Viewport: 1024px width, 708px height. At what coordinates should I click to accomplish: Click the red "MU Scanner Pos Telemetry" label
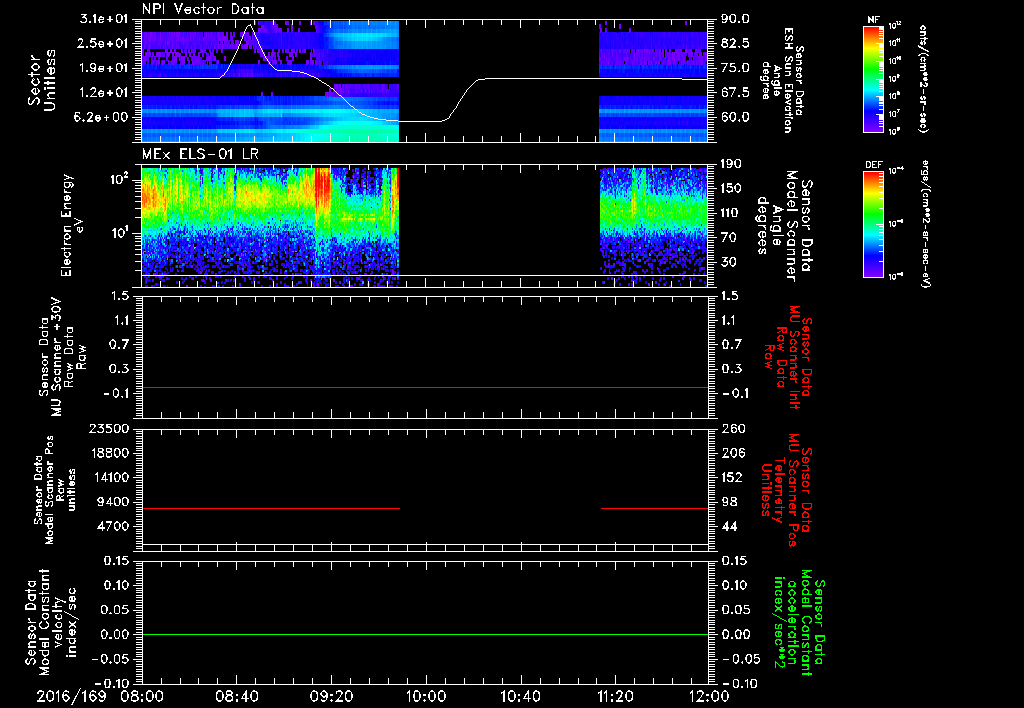[x=786, y=490]
